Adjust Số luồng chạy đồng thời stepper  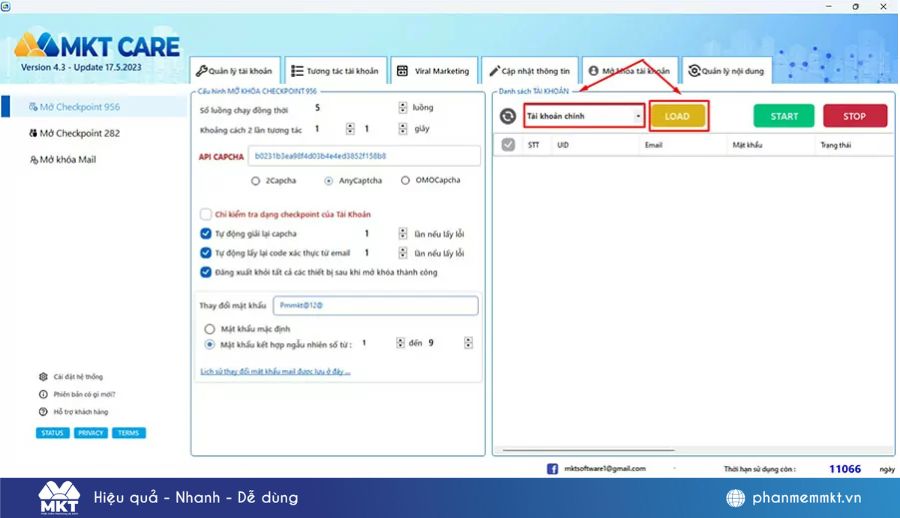403,107
